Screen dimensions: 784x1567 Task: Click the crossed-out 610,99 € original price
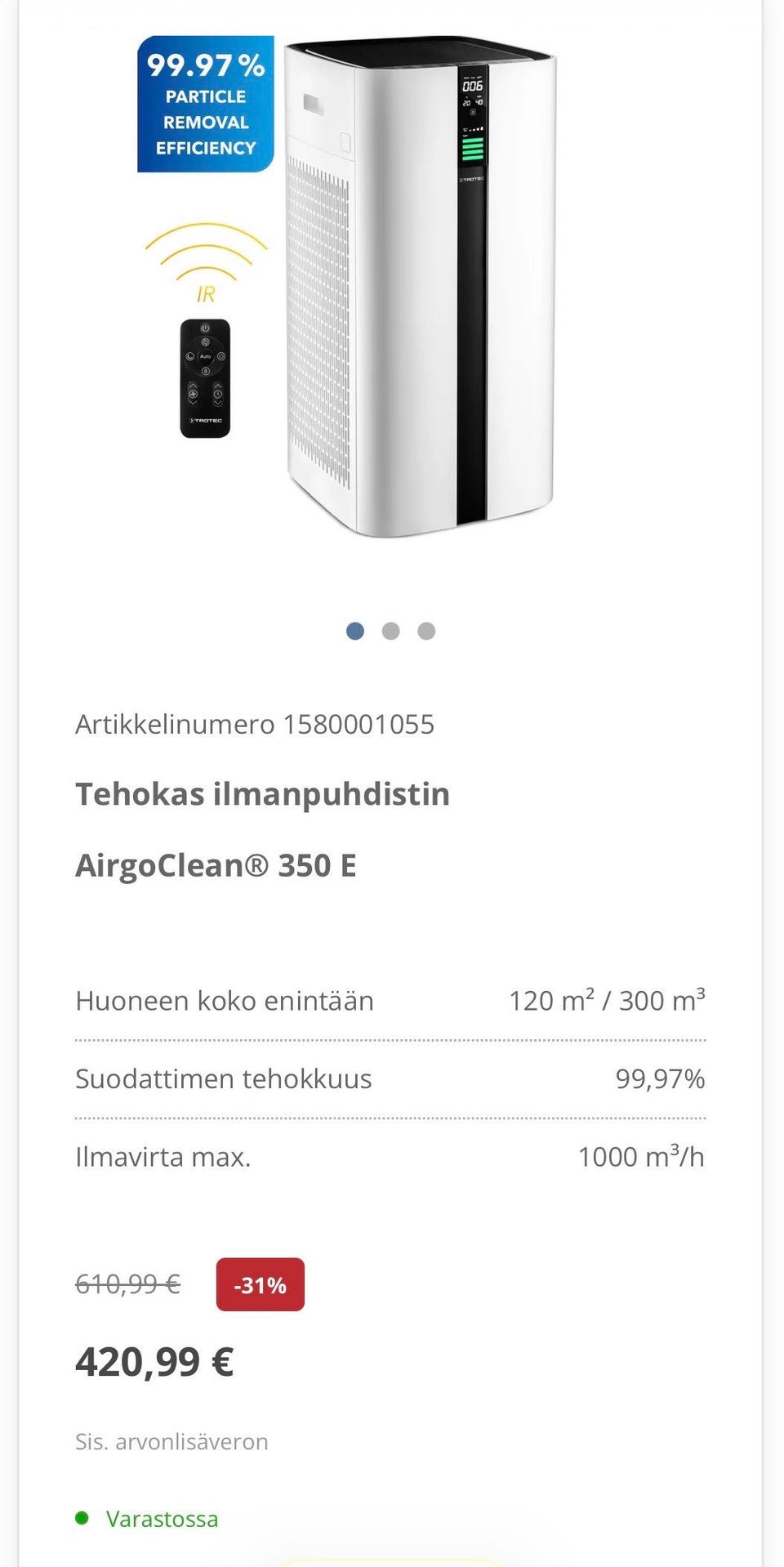[127, 1284]
